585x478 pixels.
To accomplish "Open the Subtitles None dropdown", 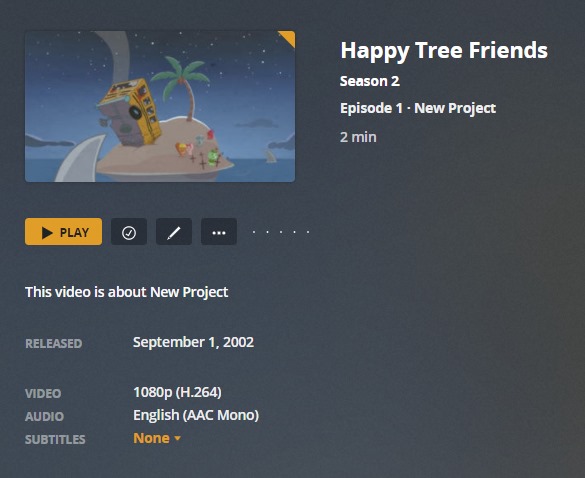I will click(x=157, y=438).
